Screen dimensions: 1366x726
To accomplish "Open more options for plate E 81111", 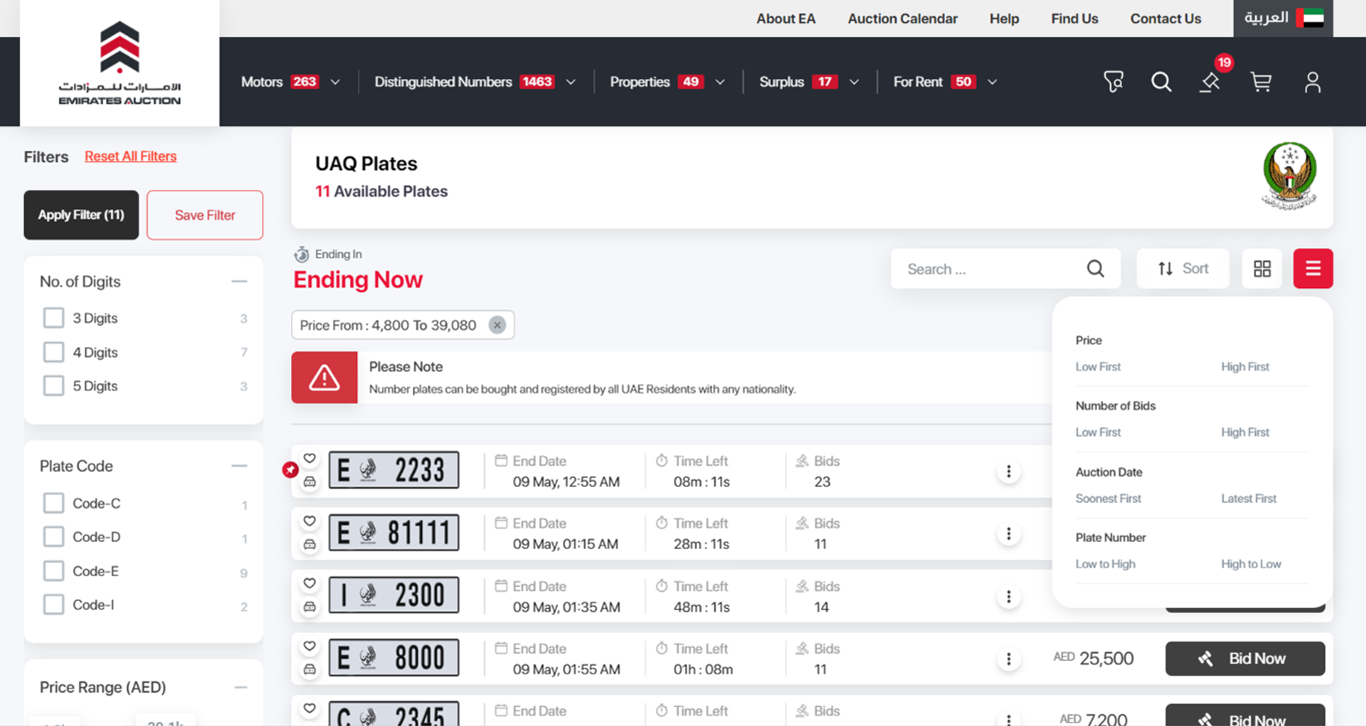I will (1008, 534).
